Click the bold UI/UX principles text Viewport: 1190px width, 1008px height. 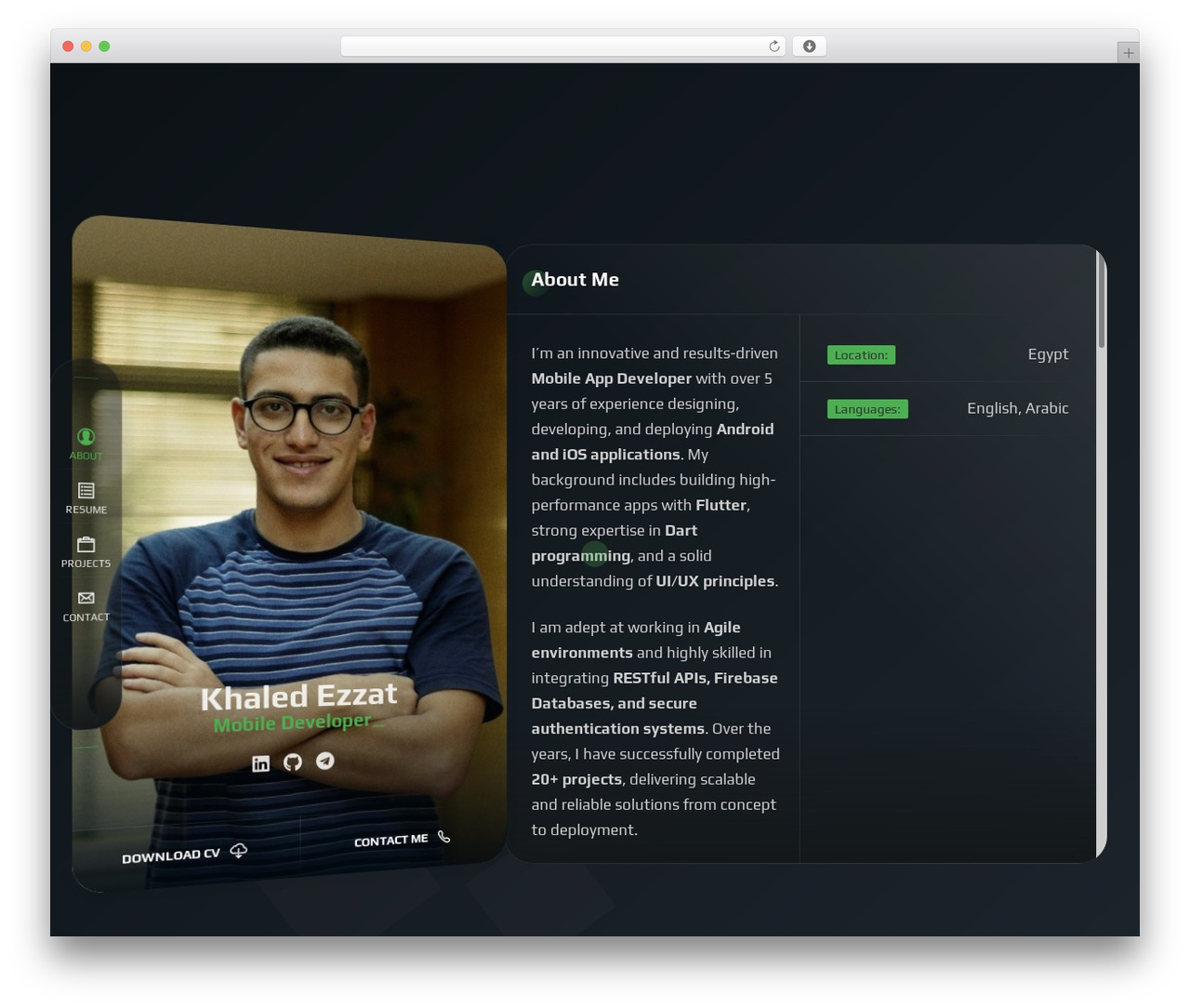715,581
